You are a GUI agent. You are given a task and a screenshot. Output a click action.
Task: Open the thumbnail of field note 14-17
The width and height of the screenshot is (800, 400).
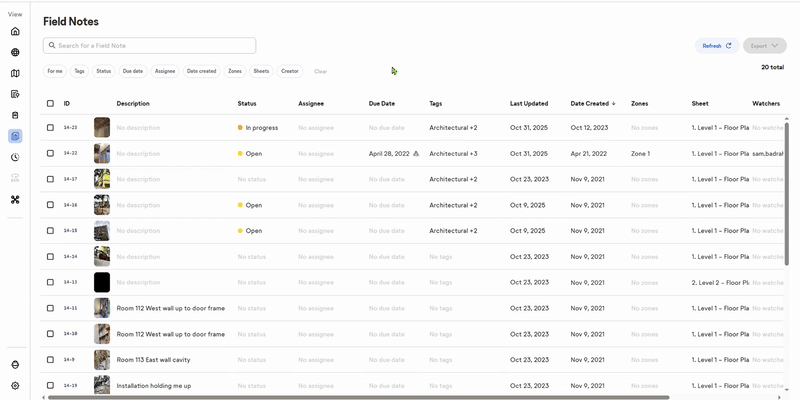tap(102, 179)
